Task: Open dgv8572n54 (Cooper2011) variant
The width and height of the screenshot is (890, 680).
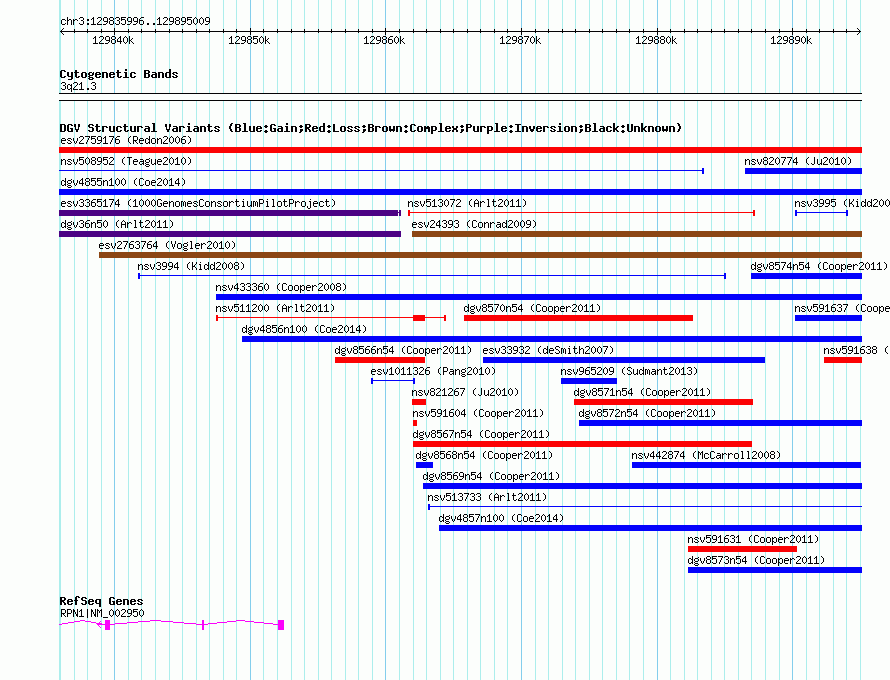Action: click(647, 413)
